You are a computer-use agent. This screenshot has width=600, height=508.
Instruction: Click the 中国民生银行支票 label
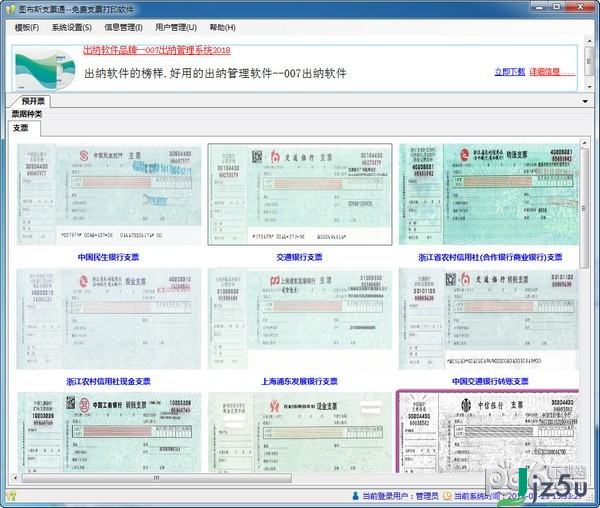point(108,257)
